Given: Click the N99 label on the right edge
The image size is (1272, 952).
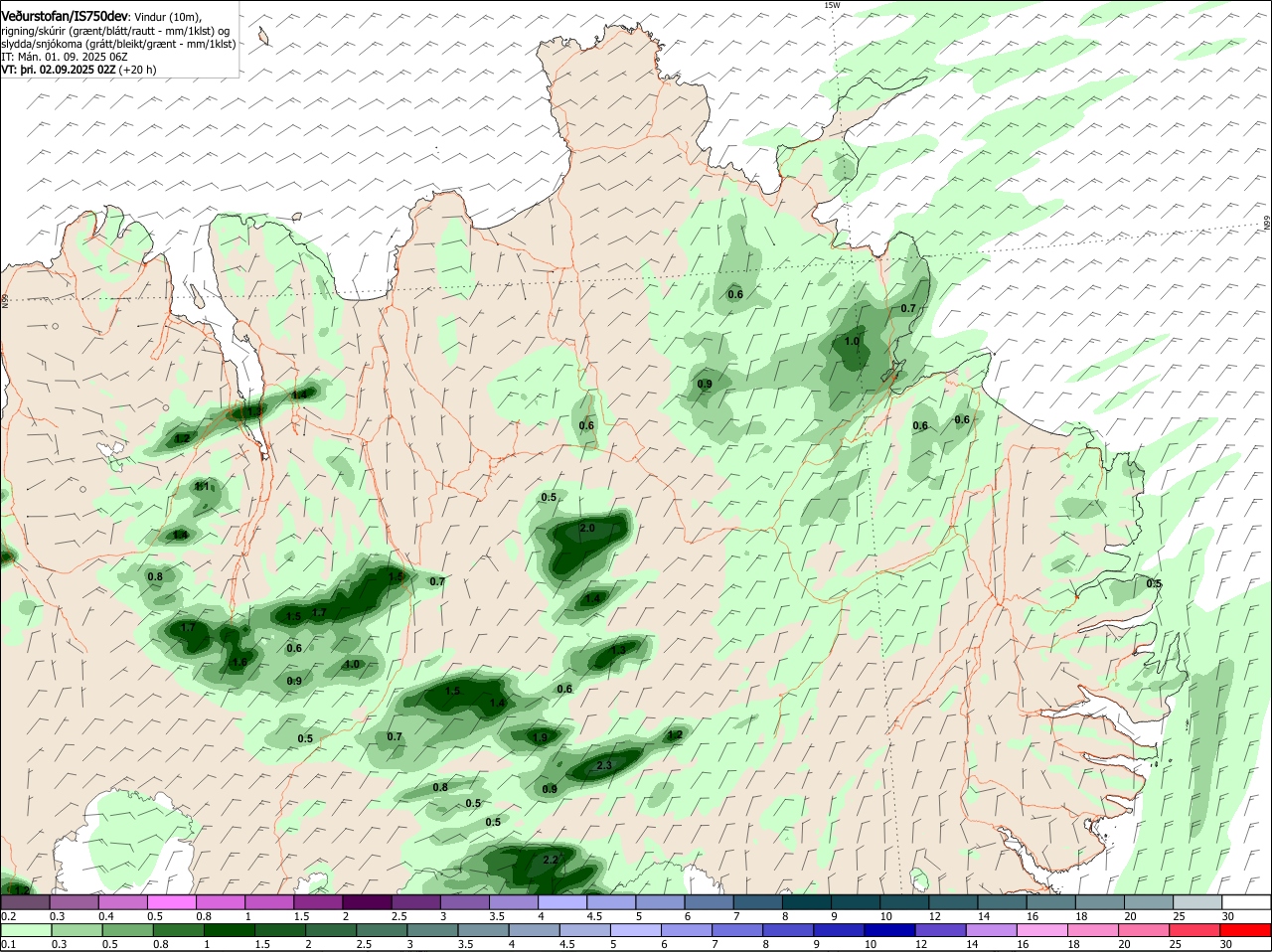Looking at the screenshot, I should (1267, 225).
